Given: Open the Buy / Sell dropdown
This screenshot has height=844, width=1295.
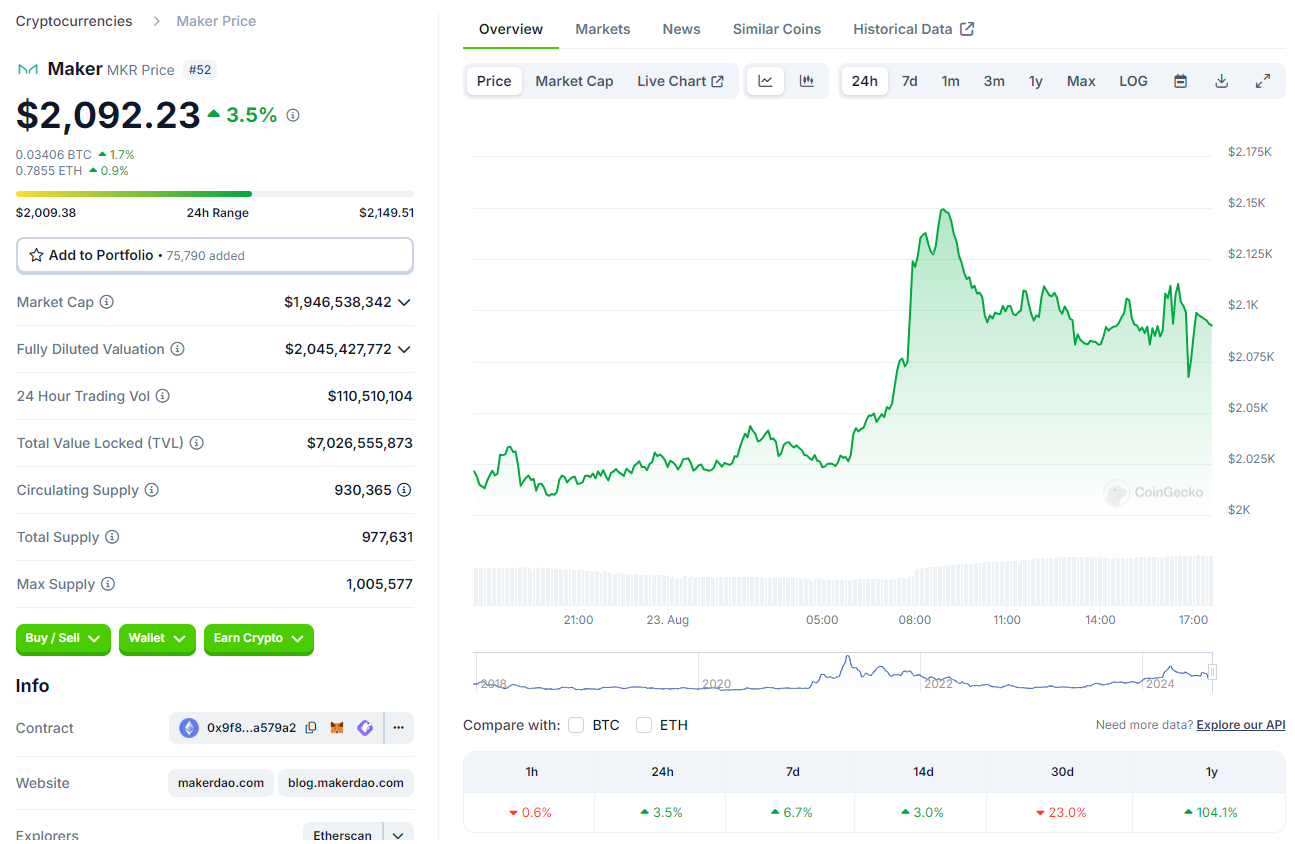Looking at the screenshot, I should point(63,638).
